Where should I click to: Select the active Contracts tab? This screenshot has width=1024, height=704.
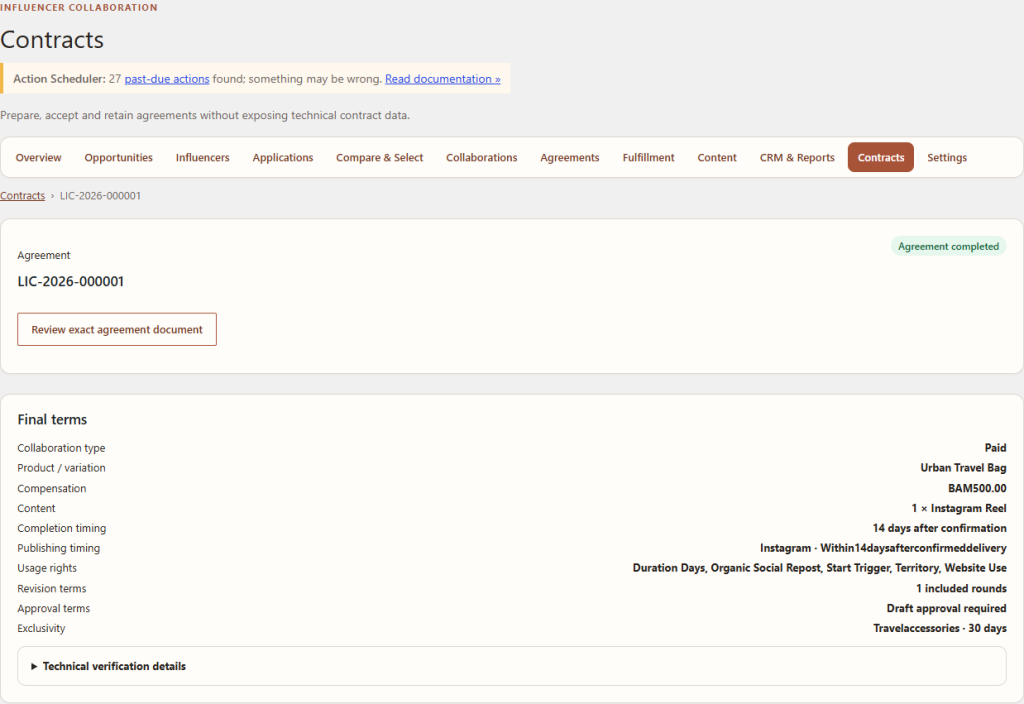pyautogui.click(x=881, y=157)
